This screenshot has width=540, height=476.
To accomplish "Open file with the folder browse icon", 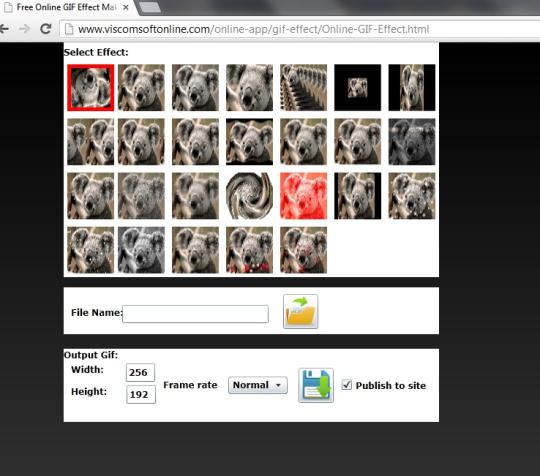I will [300, 311].
